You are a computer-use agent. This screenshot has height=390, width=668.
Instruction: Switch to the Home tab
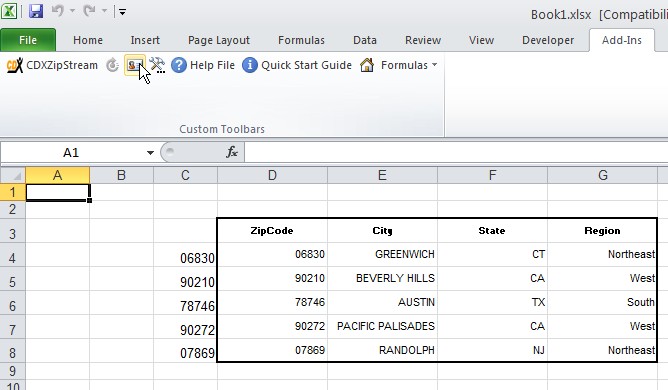coord(88,40)
